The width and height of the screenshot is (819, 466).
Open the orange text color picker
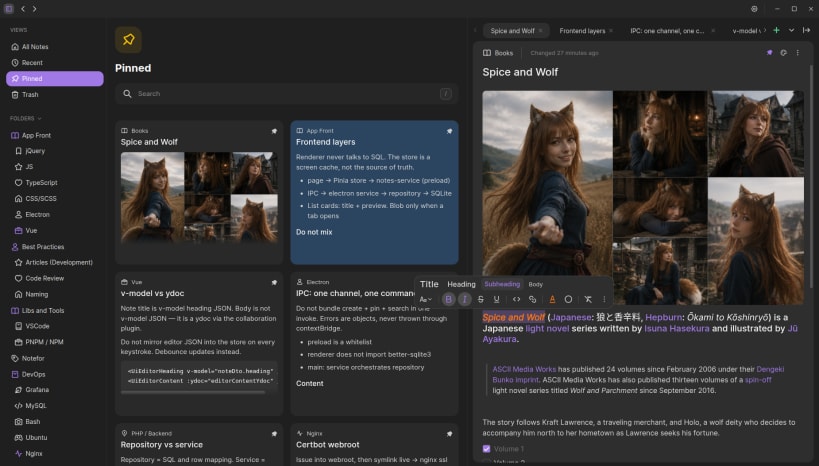[552, 299]
